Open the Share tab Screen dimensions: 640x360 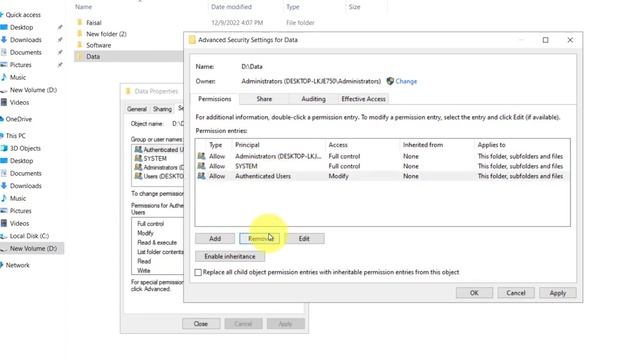pos(264,99)
